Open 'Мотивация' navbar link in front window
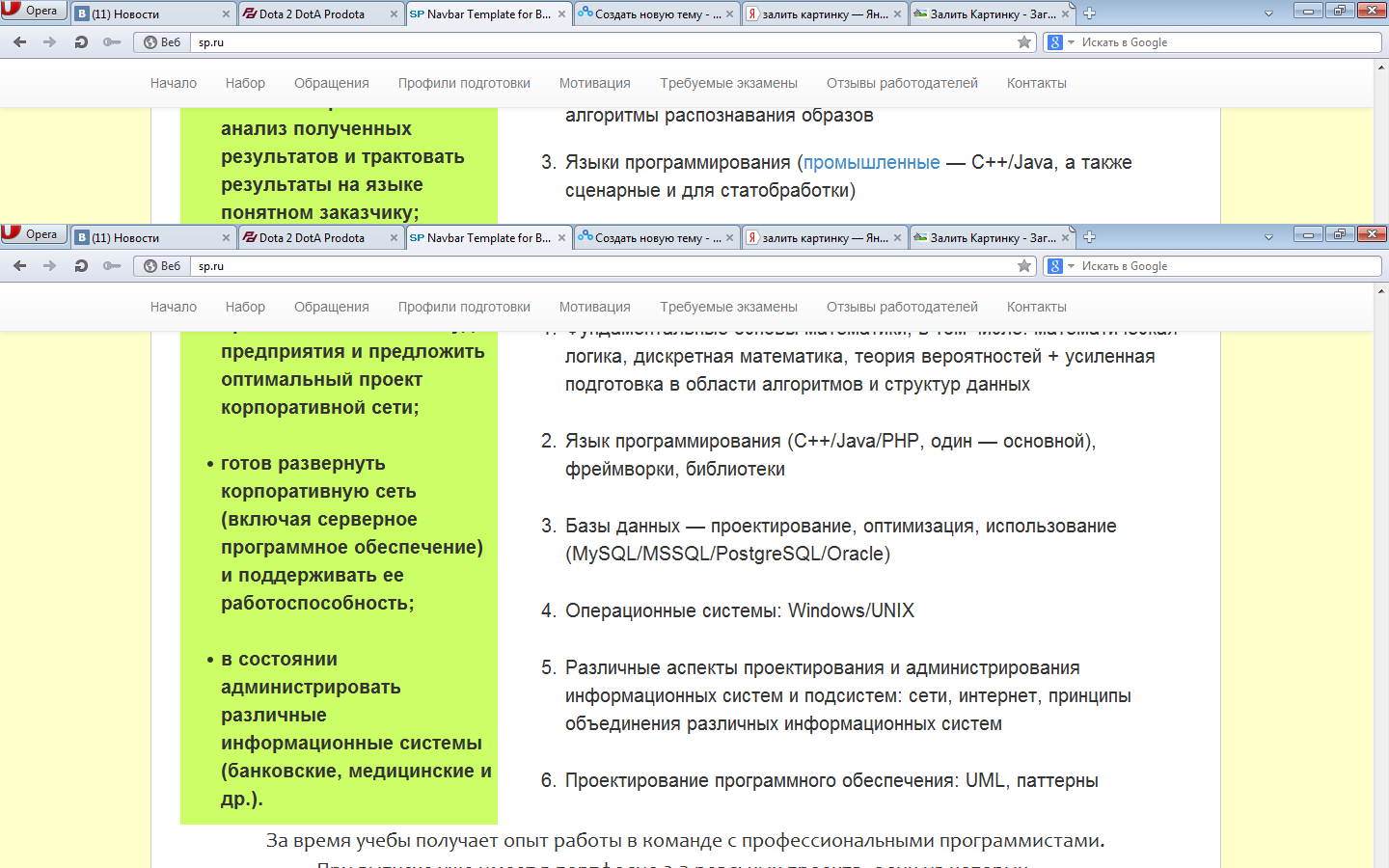1389x868 pixels. (595, 307)
